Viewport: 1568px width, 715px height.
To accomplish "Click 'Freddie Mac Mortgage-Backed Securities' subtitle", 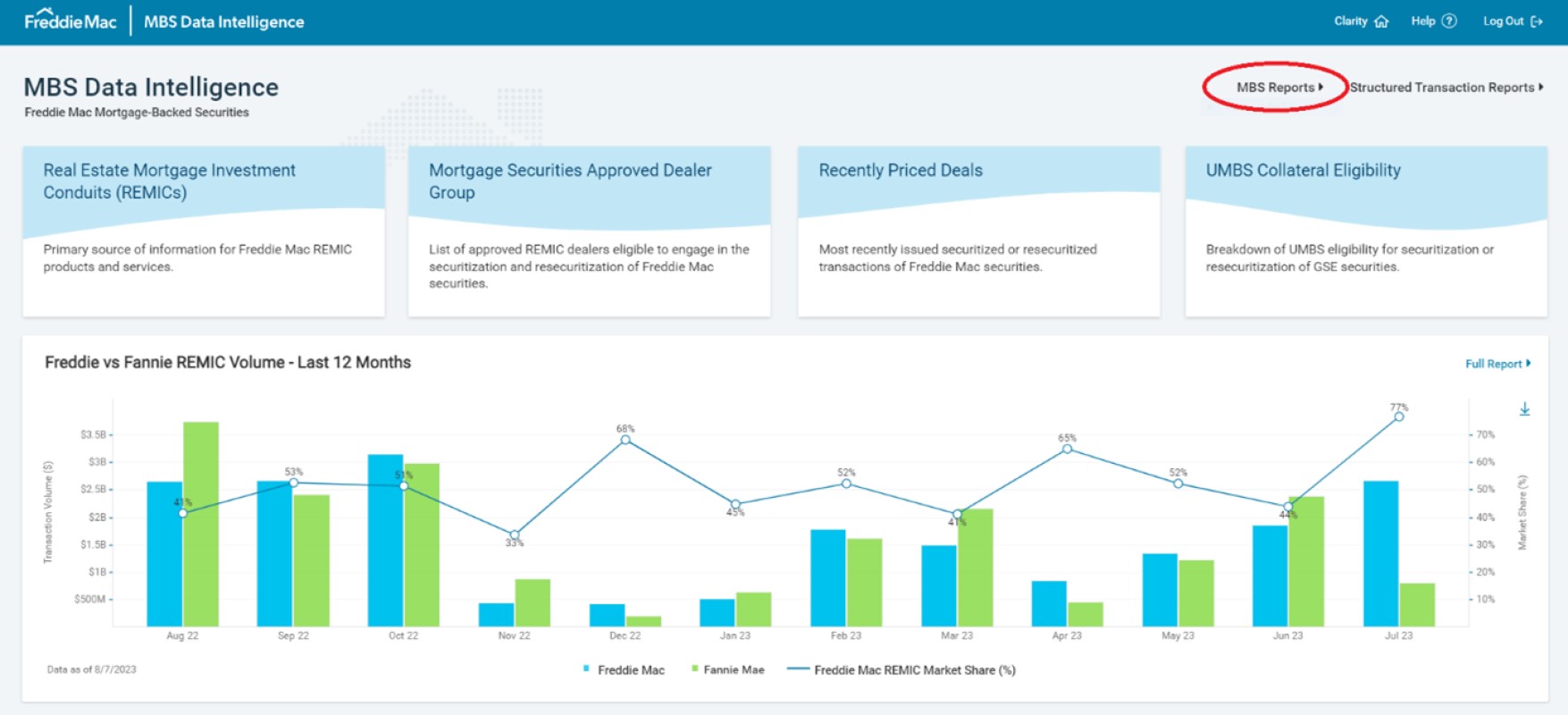I will click(137, 113).
